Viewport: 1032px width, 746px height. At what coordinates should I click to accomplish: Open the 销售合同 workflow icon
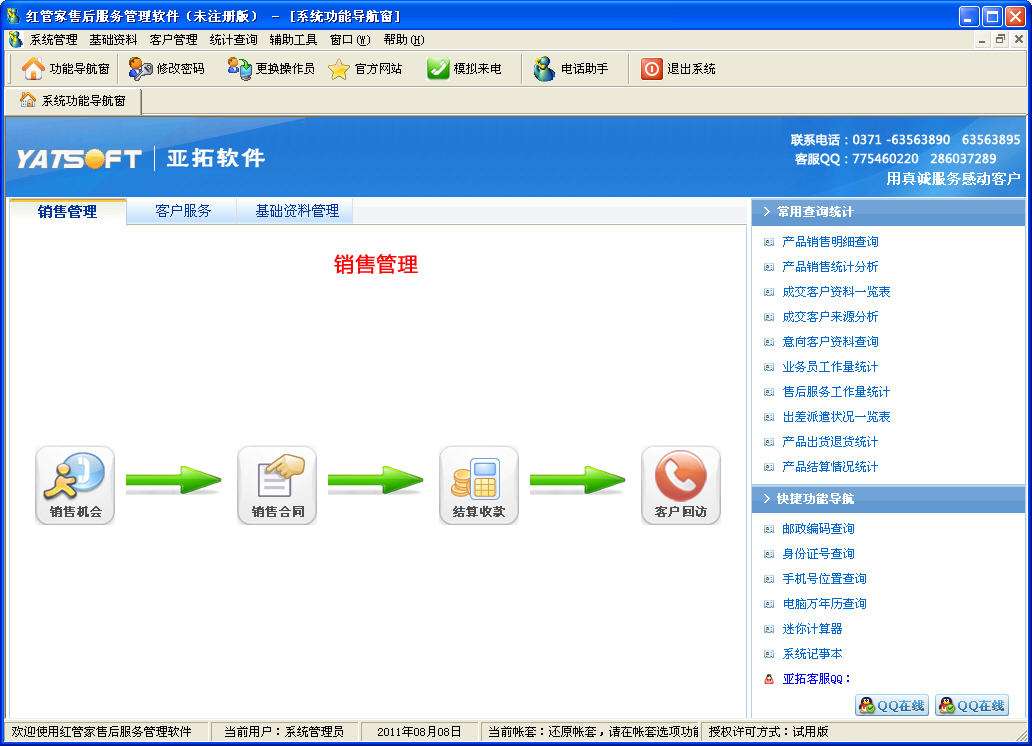(276, 485)
